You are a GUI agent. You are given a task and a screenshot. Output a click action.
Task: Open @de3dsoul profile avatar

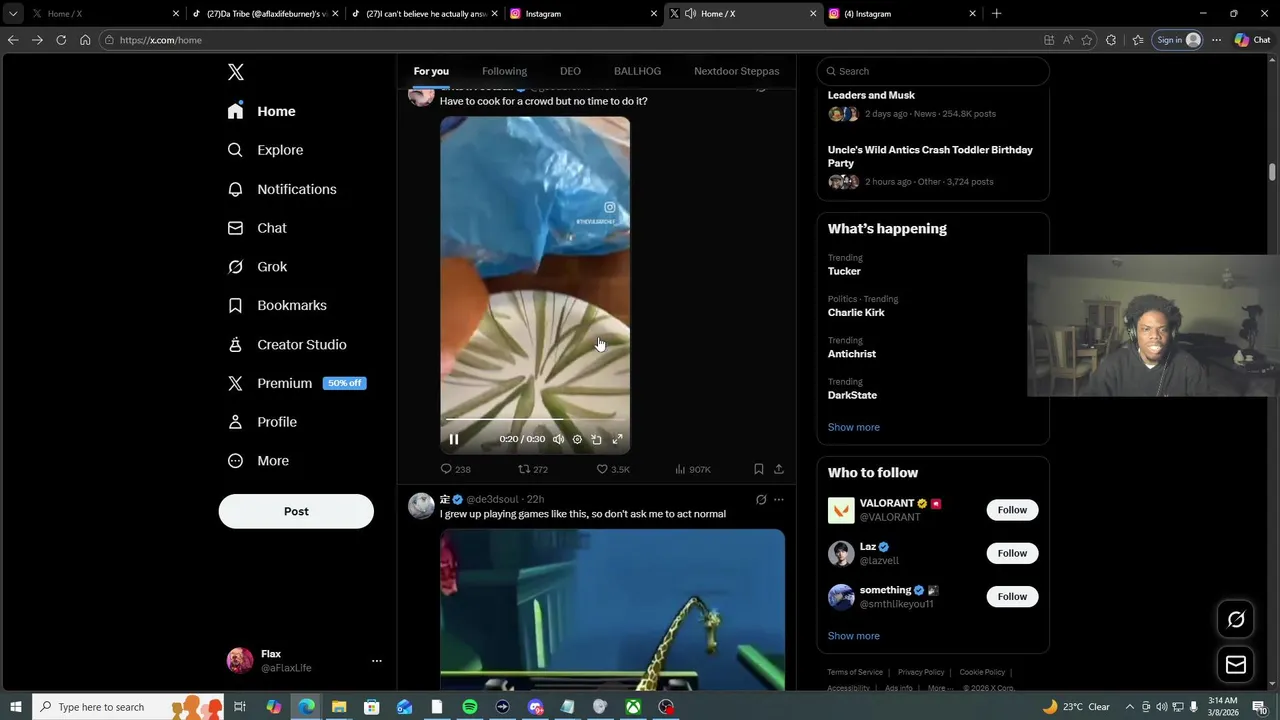click(x=421, y=505)
